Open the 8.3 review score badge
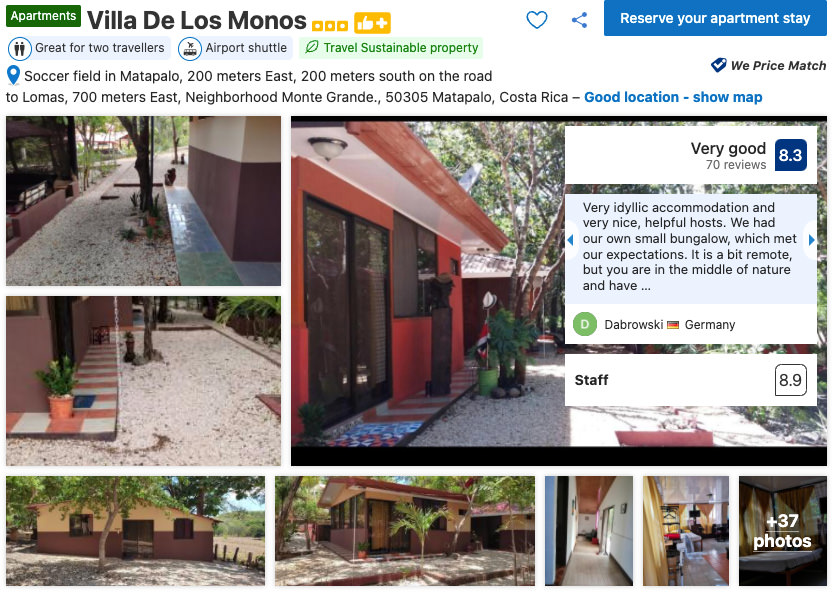This screenshot has width=832, height=593. click(791, 155)
